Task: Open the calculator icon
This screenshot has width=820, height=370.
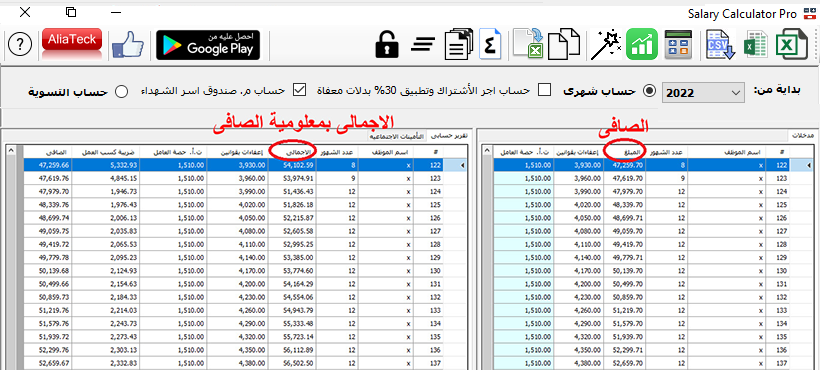Action: point(678,44)
